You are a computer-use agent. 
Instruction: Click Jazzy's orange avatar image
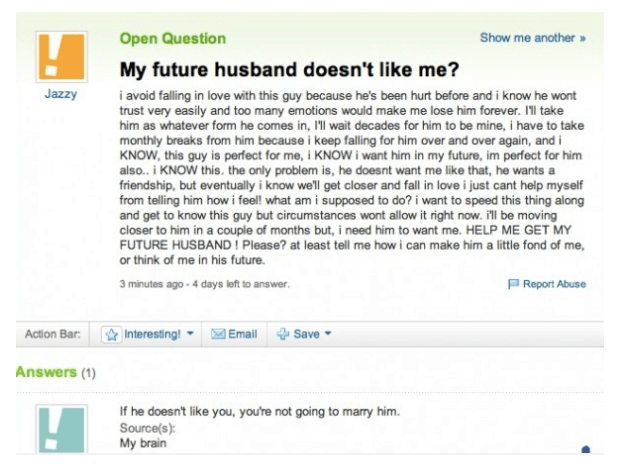click(x=61, y=57)
